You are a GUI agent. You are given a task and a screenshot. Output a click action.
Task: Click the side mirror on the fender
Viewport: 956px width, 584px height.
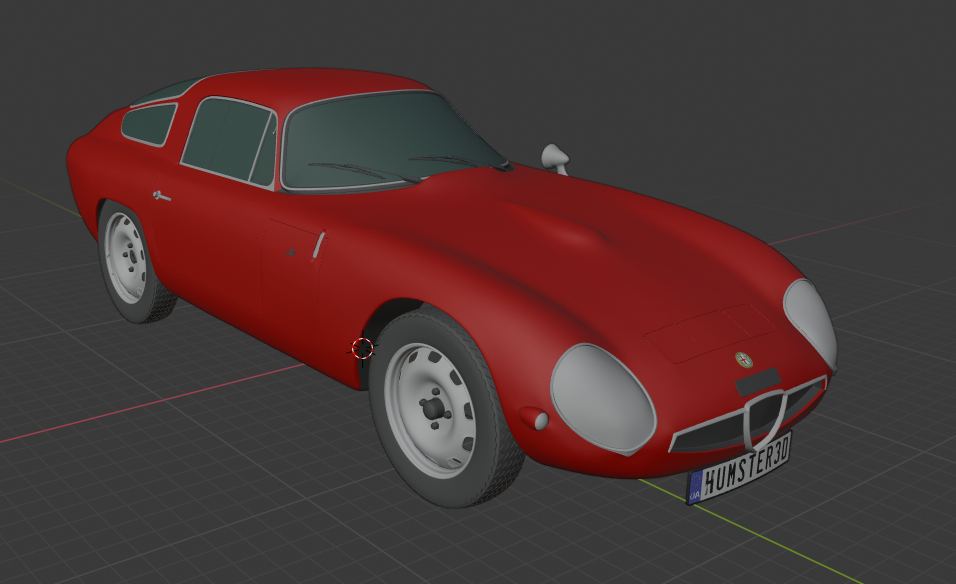[555, 156]
